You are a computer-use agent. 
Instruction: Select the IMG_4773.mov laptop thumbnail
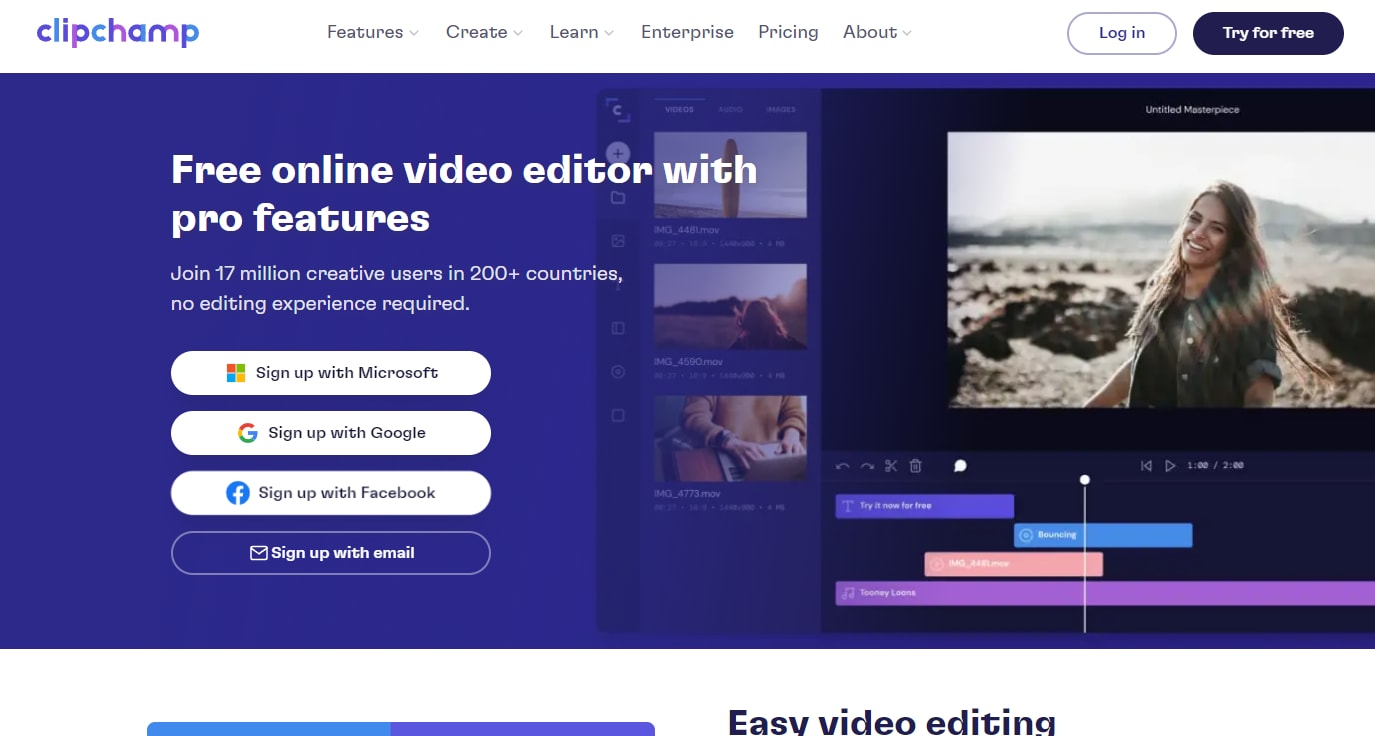pos(730,439)
